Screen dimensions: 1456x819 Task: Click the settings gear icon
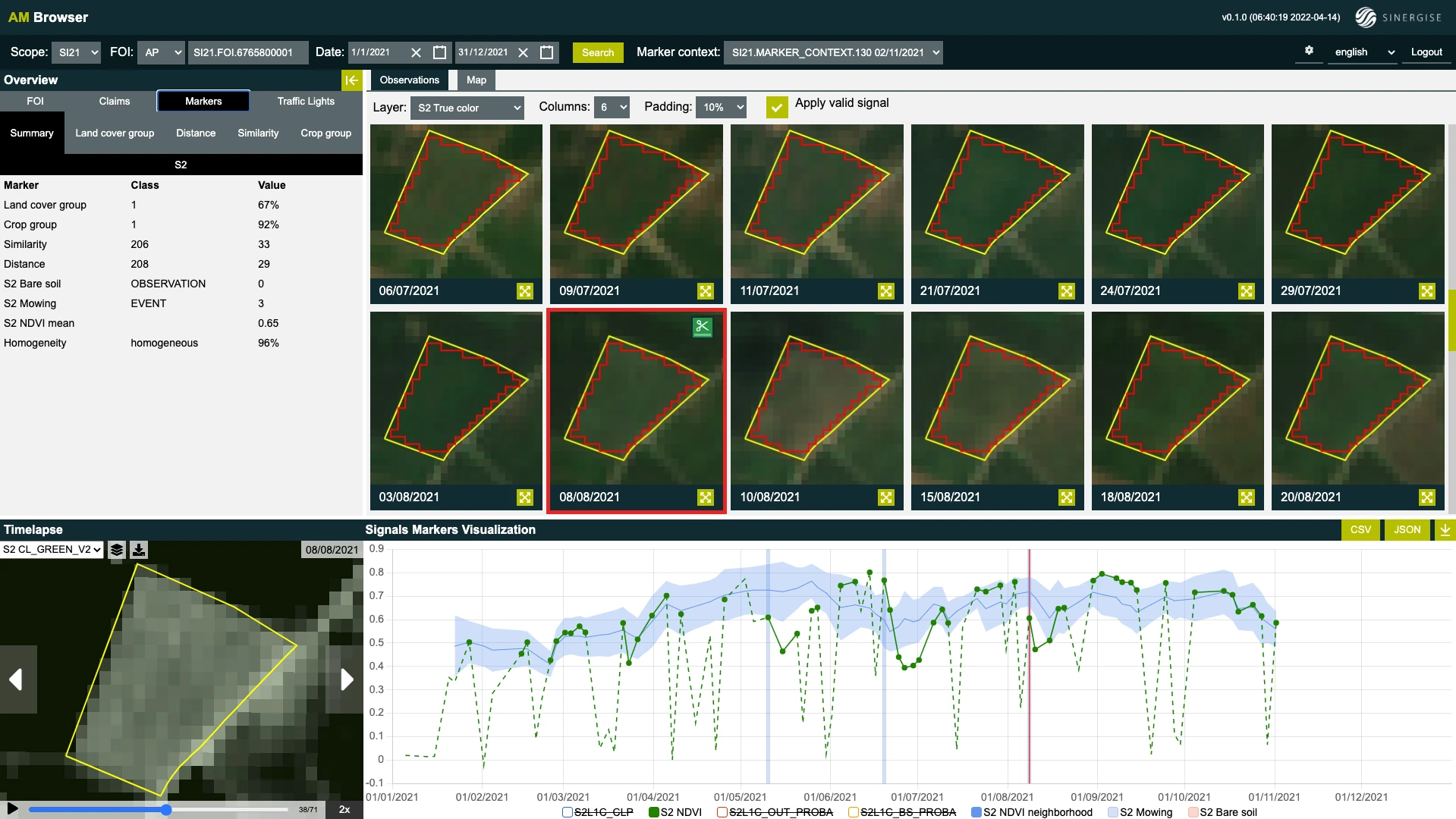click(1309, 51)
